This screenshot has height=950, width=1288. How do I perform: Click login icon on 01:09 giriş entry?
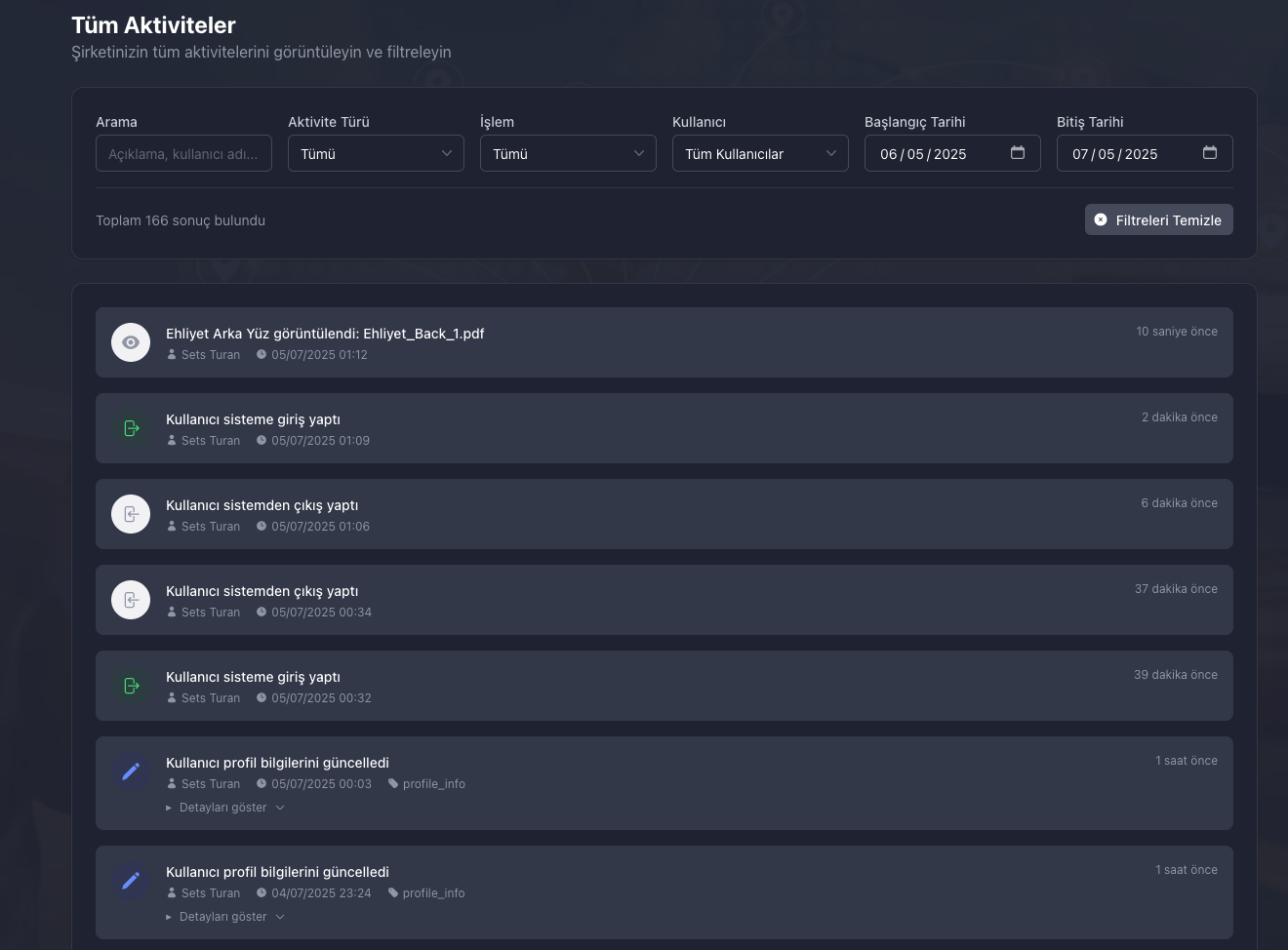point(131,428)
